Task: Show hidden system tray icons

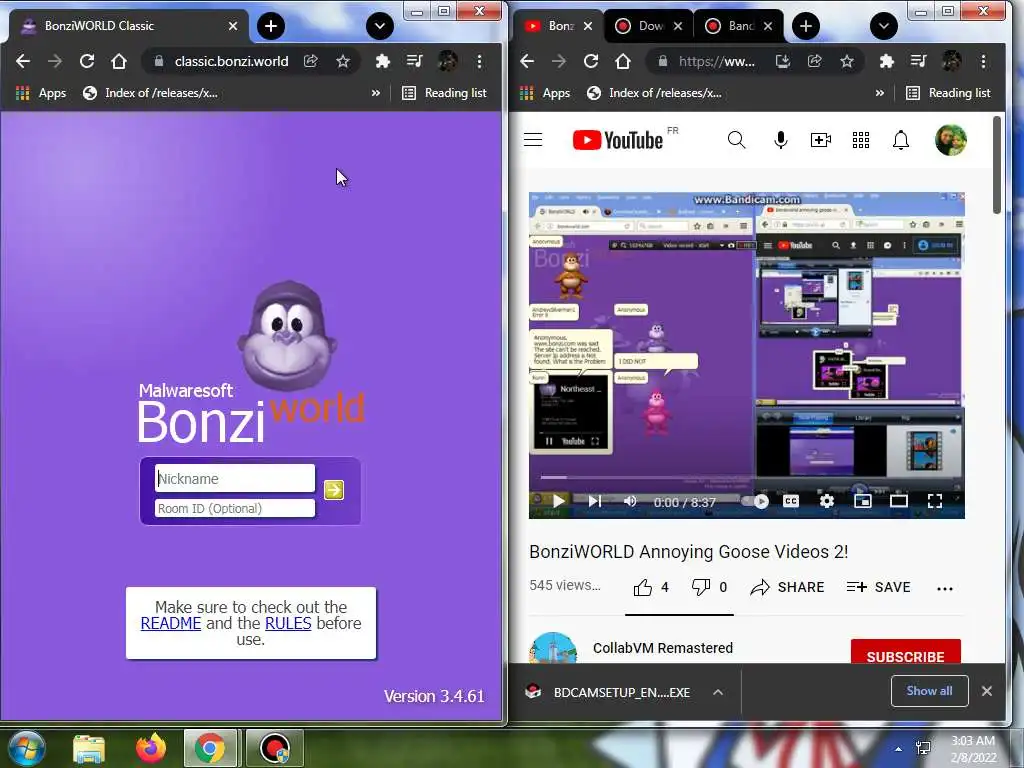Action: click(x=899, y=749)
